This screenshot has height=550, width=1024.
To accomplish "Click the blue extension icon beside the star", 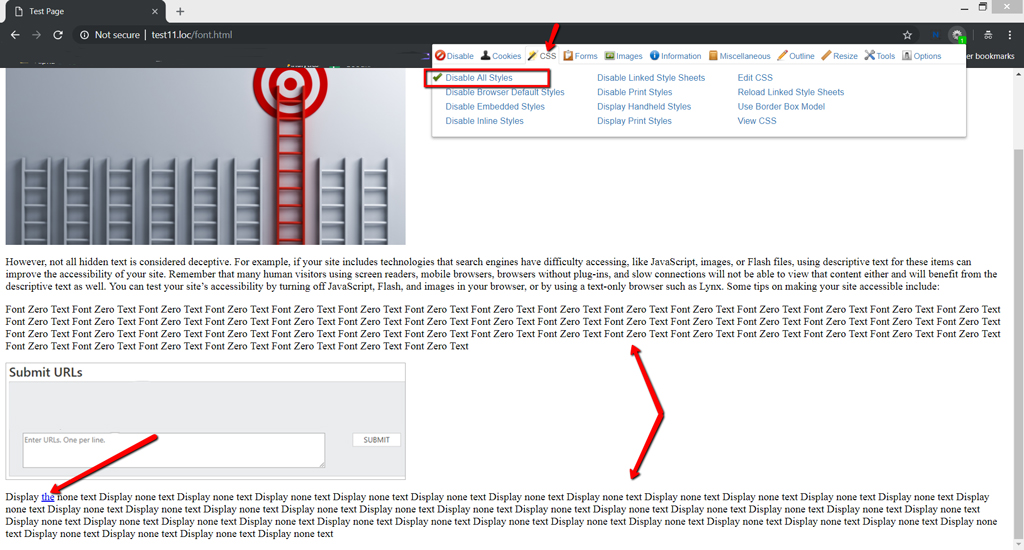I will click(x=936, y=35).
